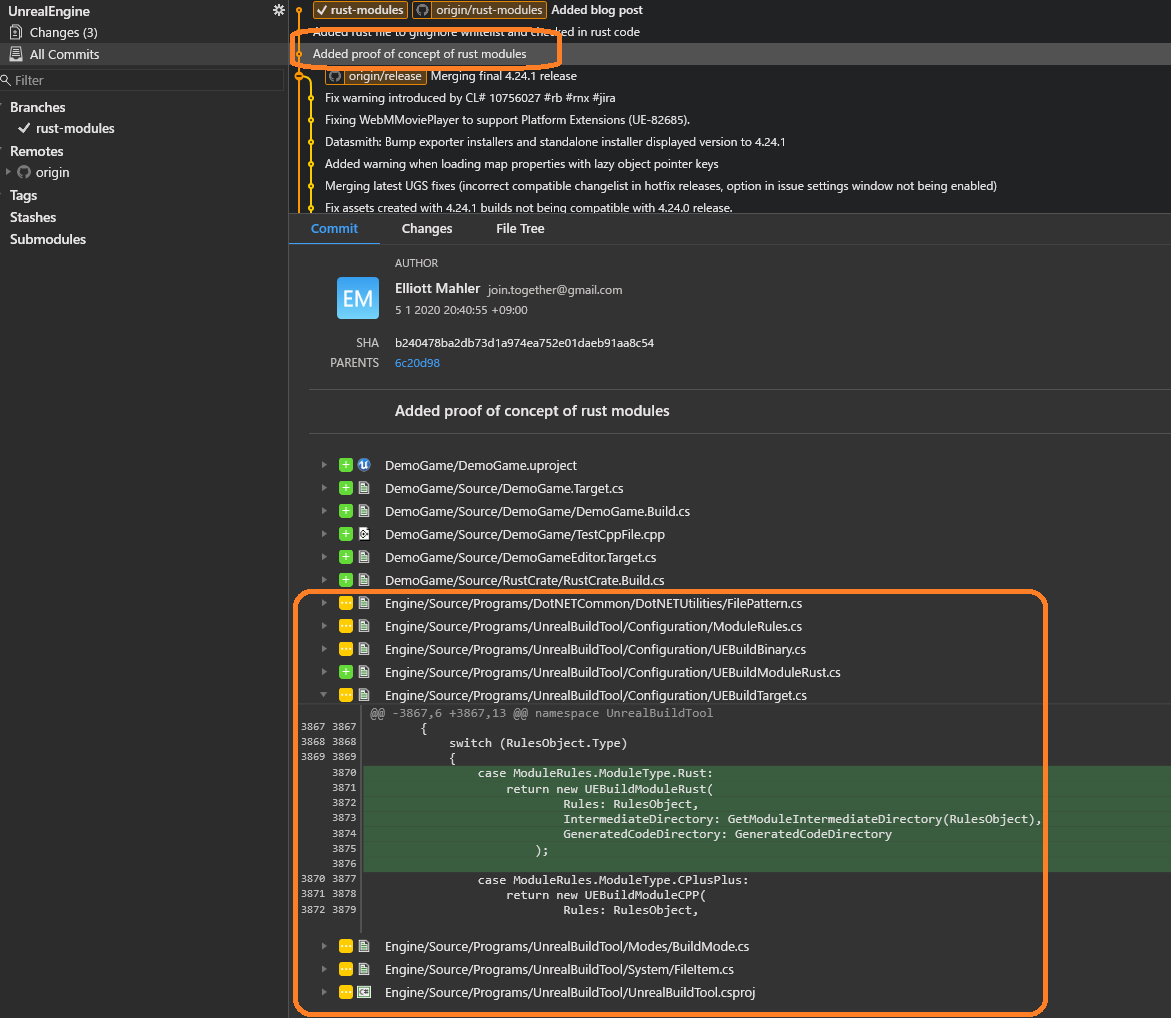The height and width of the screenshot is (1018, 1171).
Task: Open the Tags section
Action: (x=23, y=196)
